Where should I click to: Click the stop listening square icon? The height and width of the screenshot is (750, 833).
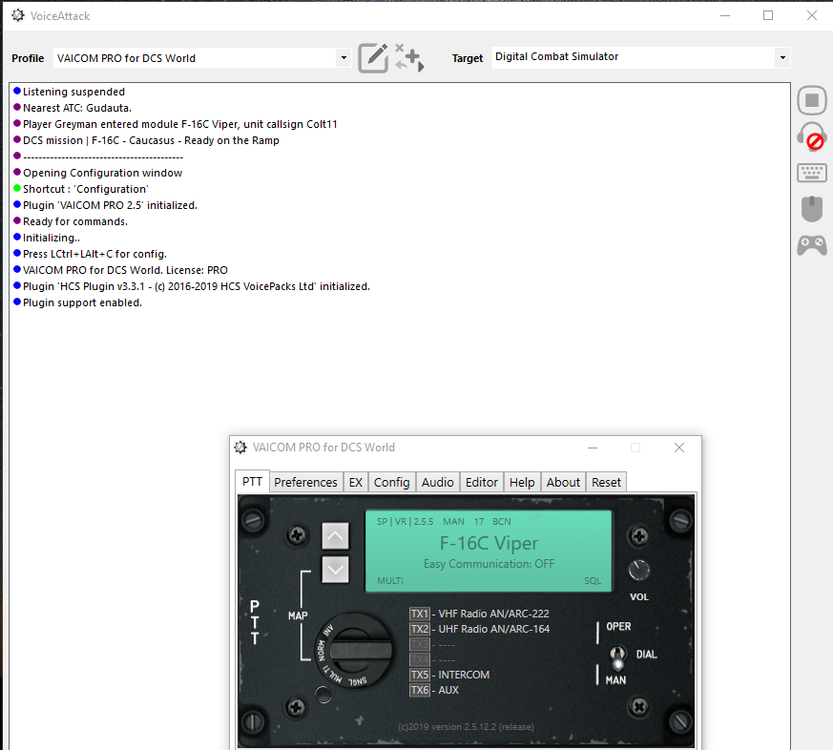click(811, 99)
